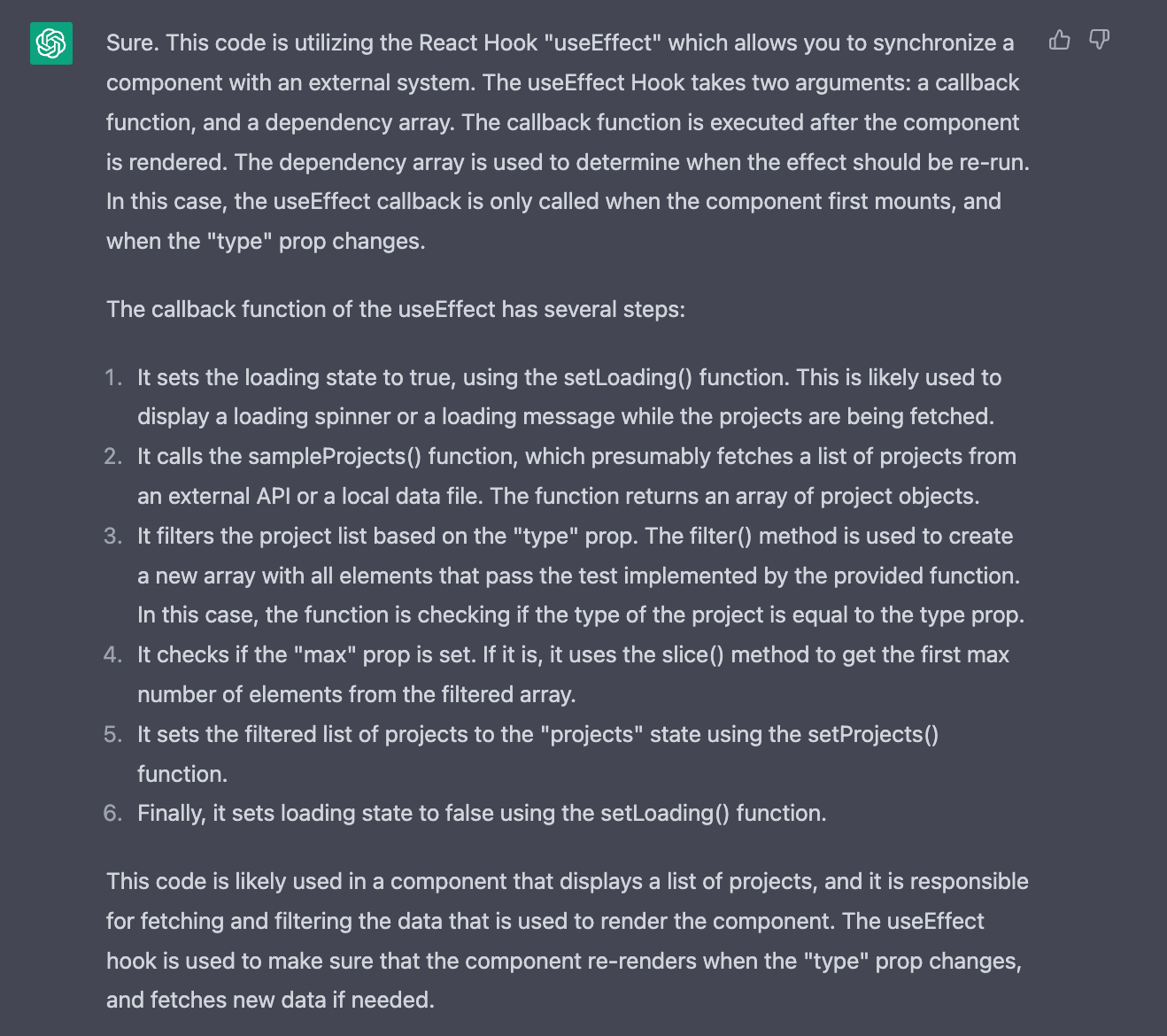Click the number "1." list marker
The width and height of the screenshot is (1167, 1036).
click(x=112, y=377)
